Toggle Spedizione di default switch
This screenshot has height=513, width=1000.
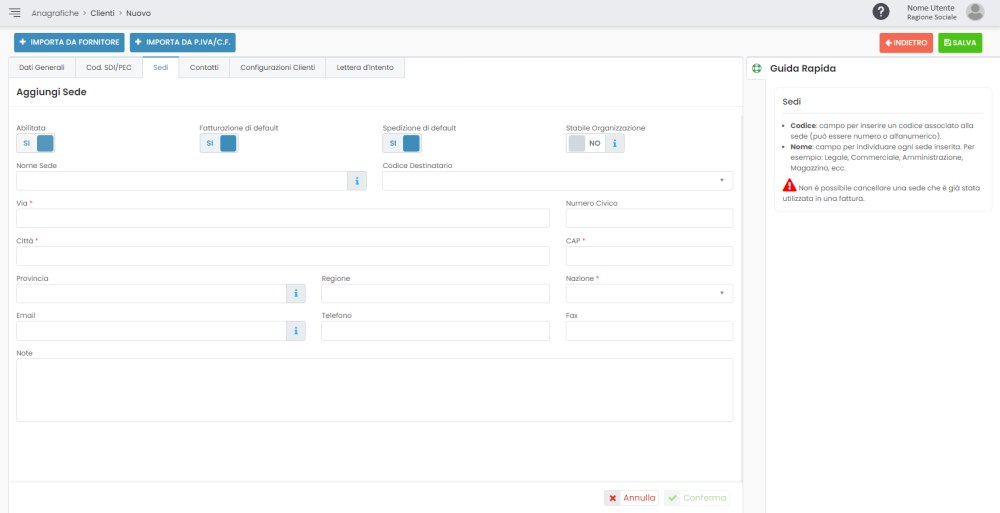(402, 144)
